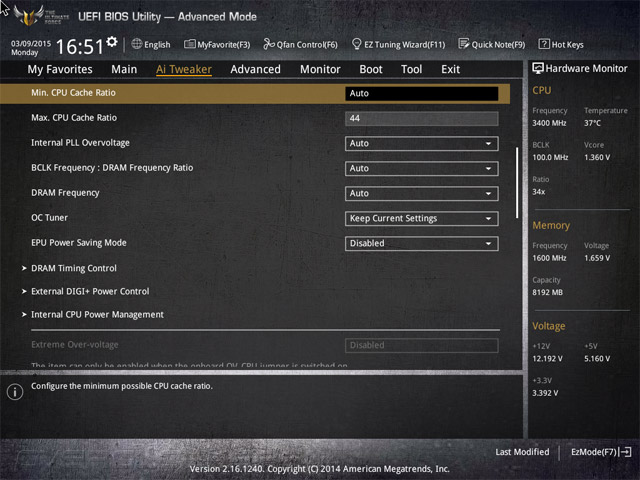Viewport: 640px width, 480px height.
Task: Open BCLK Frequency : DRAM Frequency Ratio dropdown
Action: coord(422,169)
